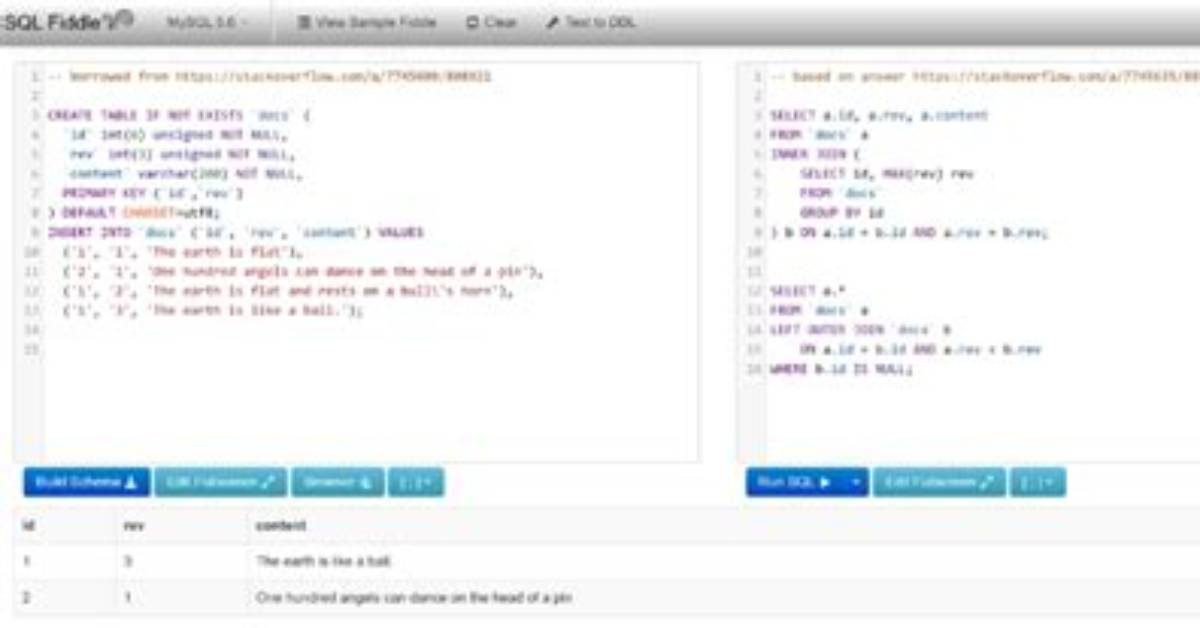Click the SELECT a.id, a.rev, a.content line

tap(879, 115)
